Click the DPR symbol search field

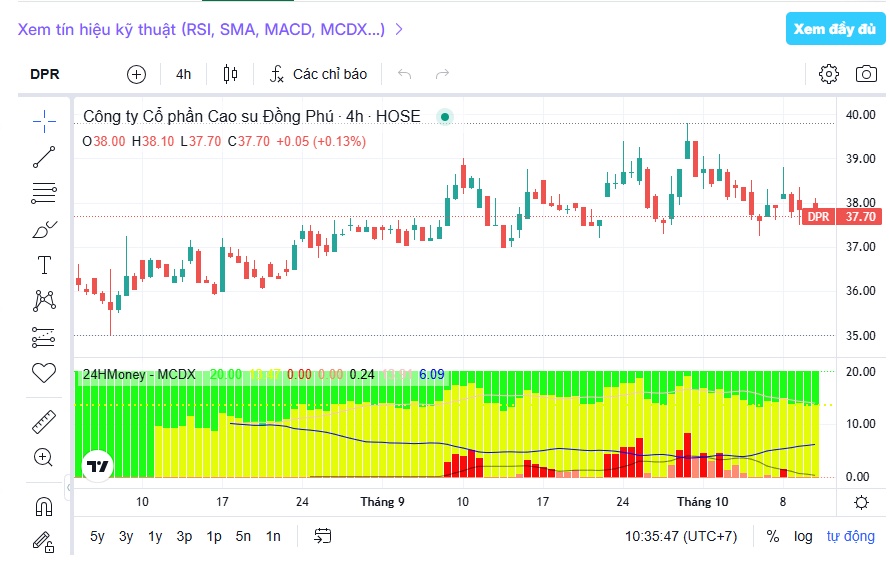click(x=45, y=74)
